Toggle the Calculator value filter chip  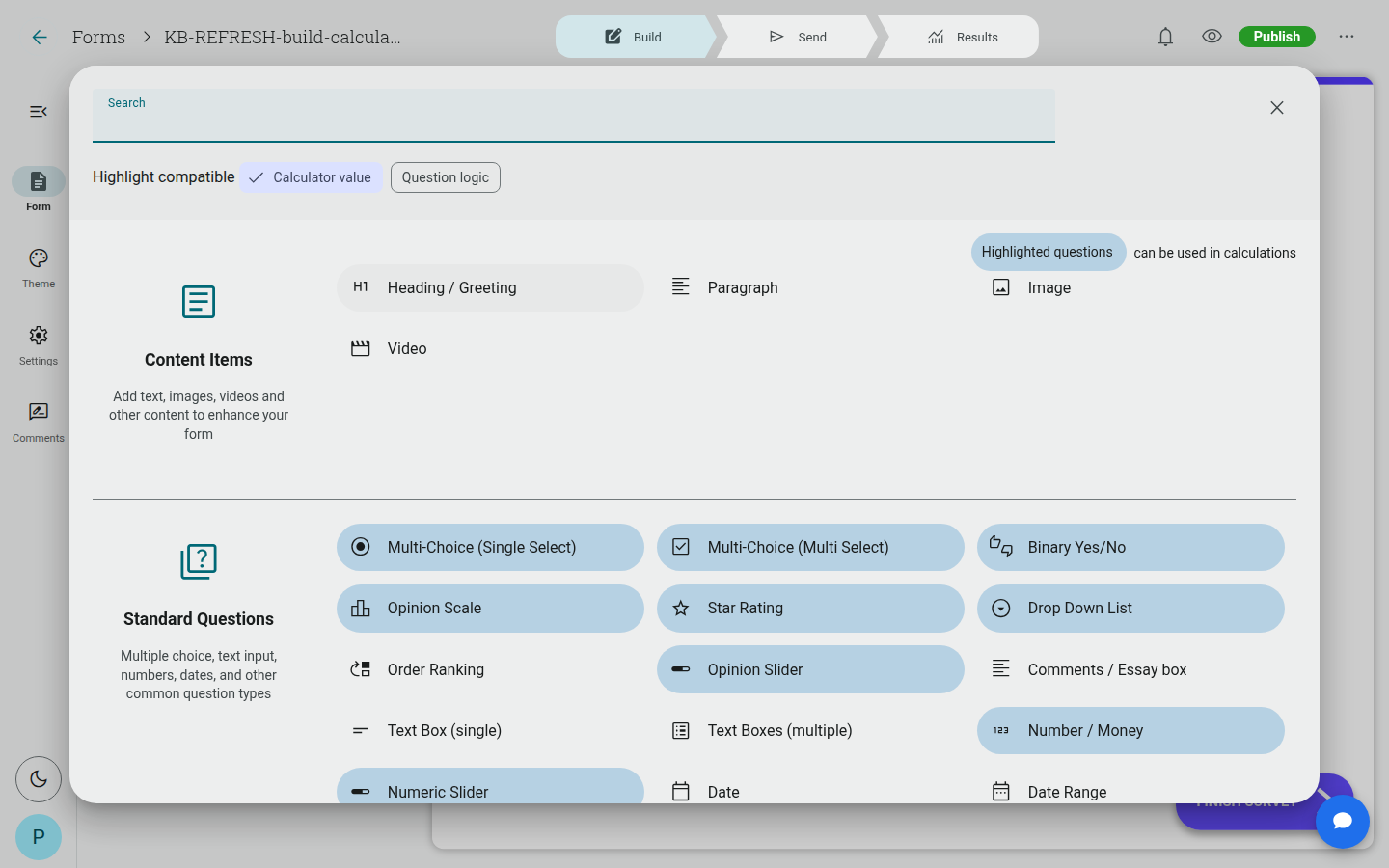pyautogui.click(x=311, y=177)
